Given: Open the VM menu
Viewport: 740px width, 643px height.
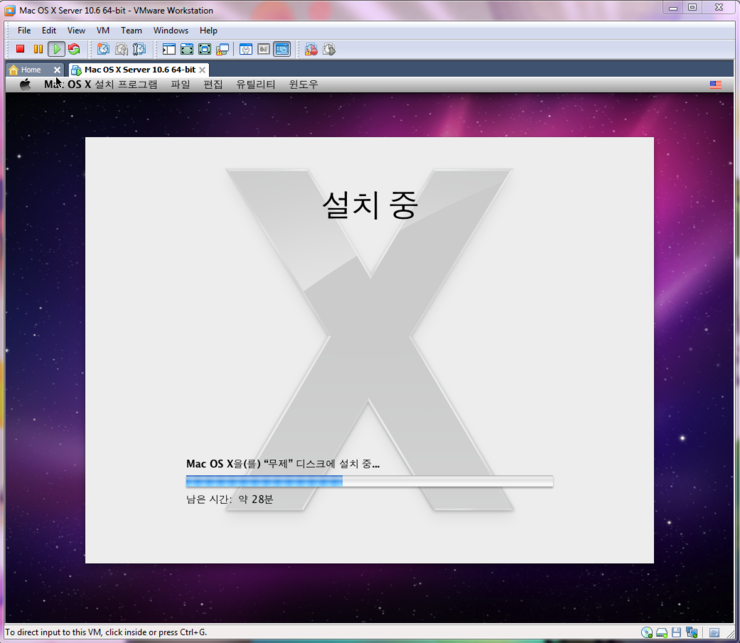Looking at the screenshot, I should pyautogui.click(x=103, y=30).
